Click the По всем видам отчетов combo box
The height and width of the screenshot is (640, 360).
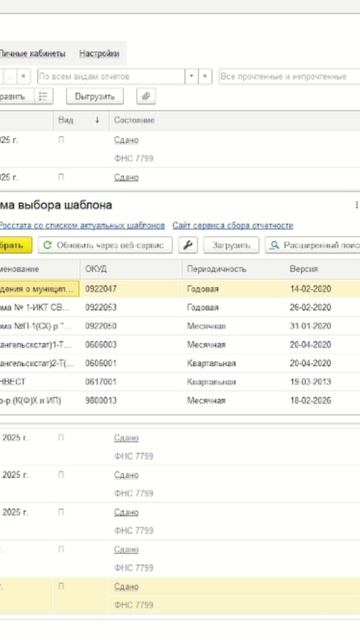111,76
